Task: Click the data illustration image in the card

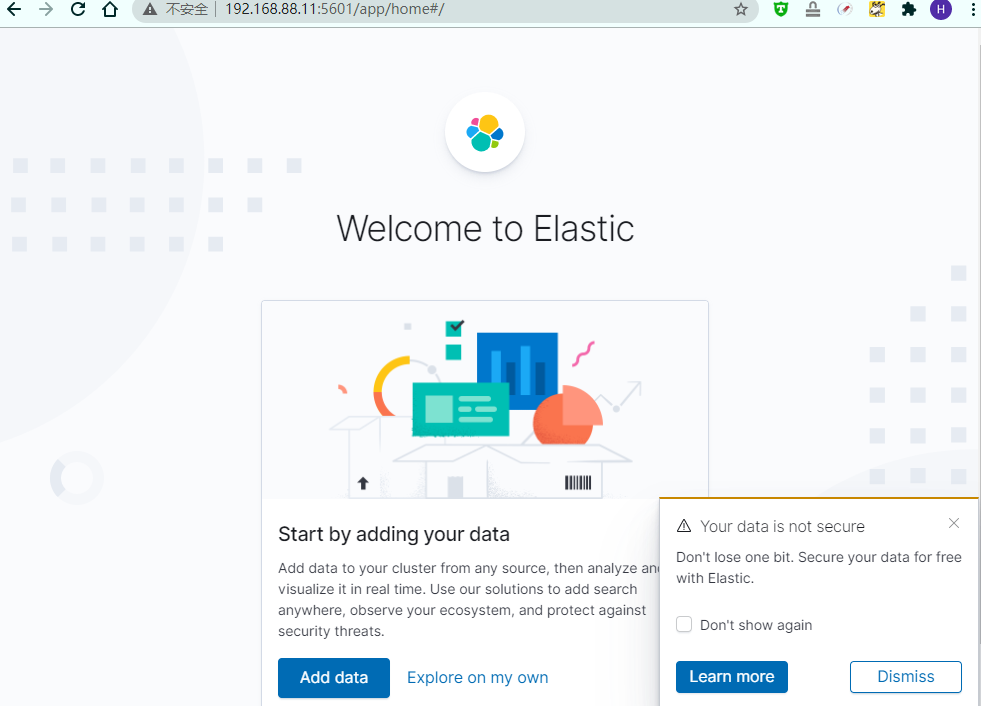Action: 485,401
